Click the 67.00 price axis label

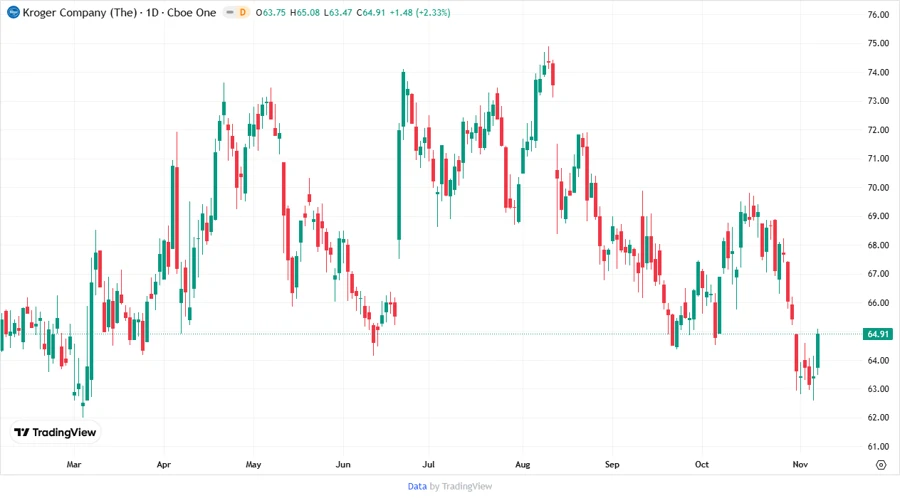pos(878,274)
